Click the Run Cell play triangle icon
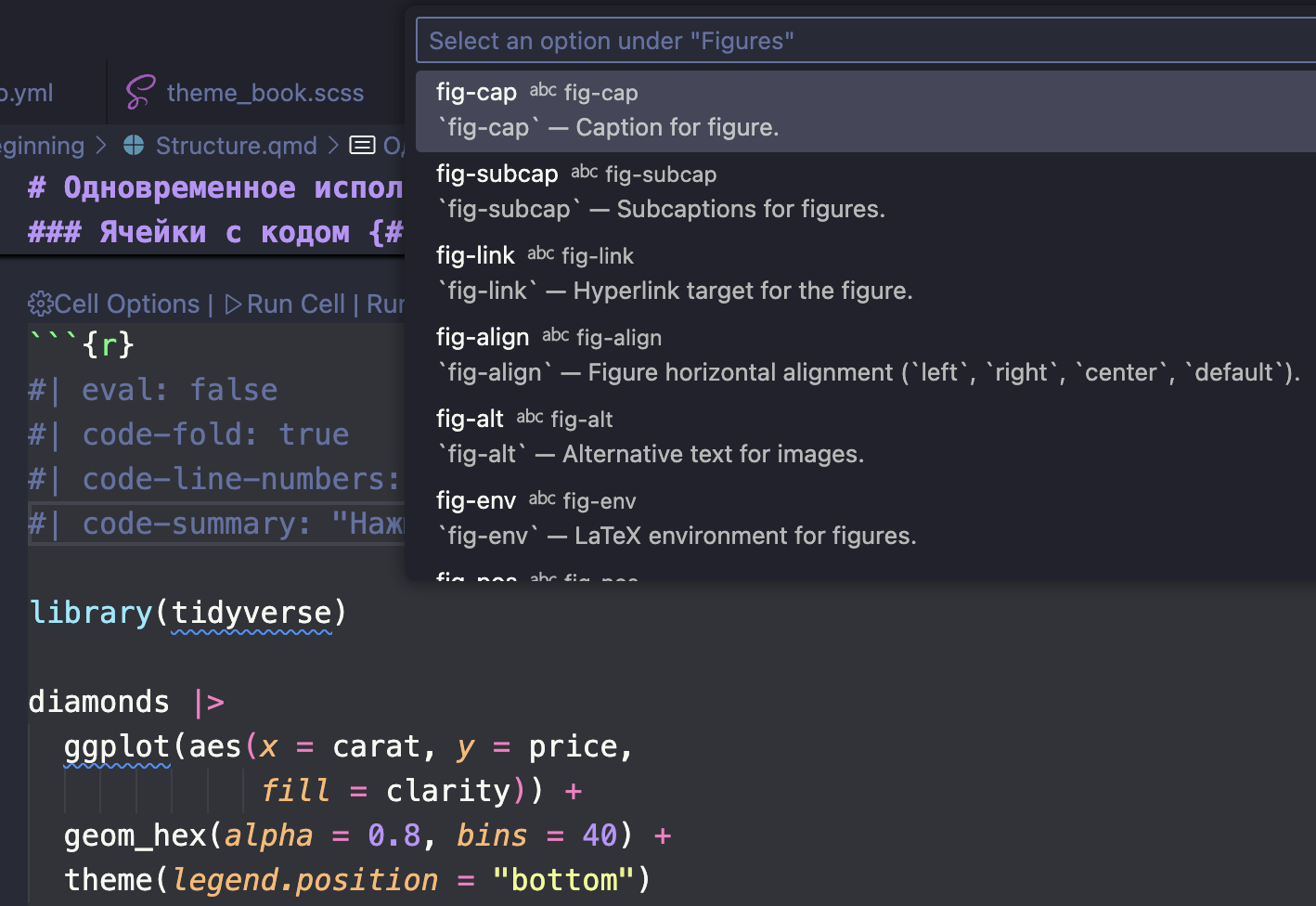This screenshot has width=1316, height=906. coord(234,304)
